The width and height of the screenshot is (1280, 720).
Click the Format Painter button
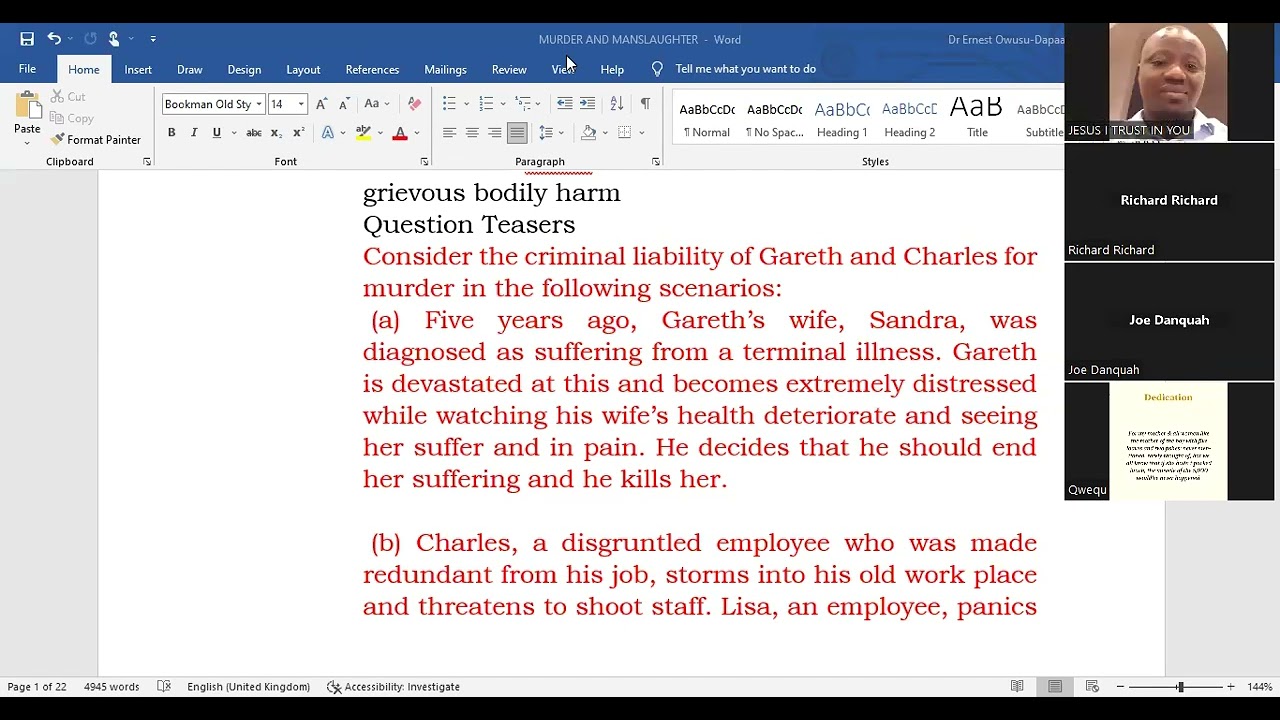point(96,140)
